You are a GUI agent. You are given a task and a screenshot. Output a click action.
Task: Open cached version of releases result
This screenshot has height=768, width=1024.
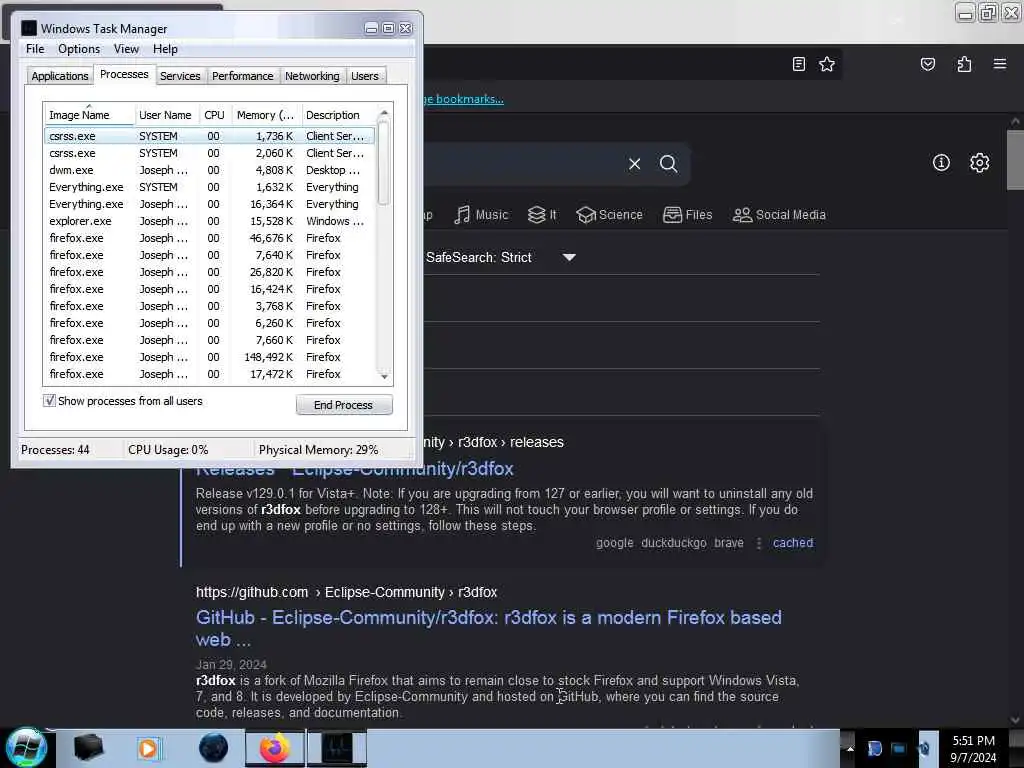coord(793,543)
